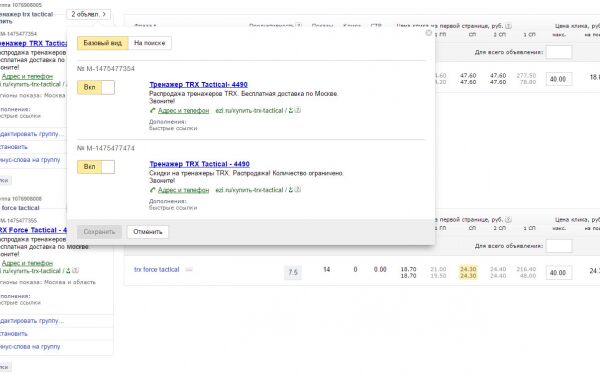Click Адрес и телефон under Force Tactical left ad
Screen dimensions: 600x378
[x=27, y=263]
